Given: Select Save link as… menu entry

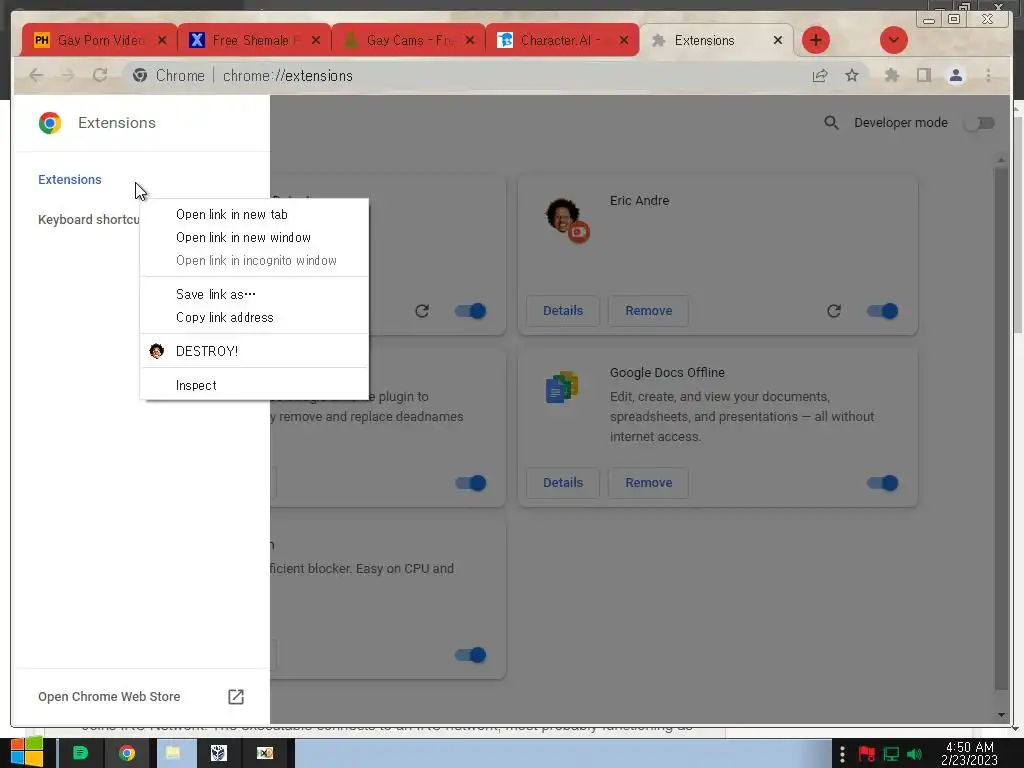Looking at the screenshot, I should pyautogui.click(x=255, y=294).
